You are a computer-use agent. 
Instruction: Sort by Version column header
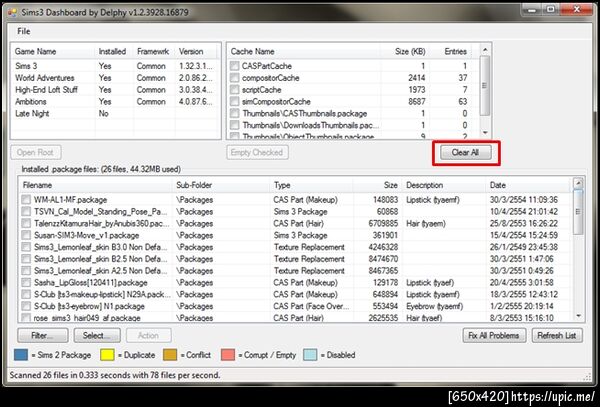[x=196, y=51]
